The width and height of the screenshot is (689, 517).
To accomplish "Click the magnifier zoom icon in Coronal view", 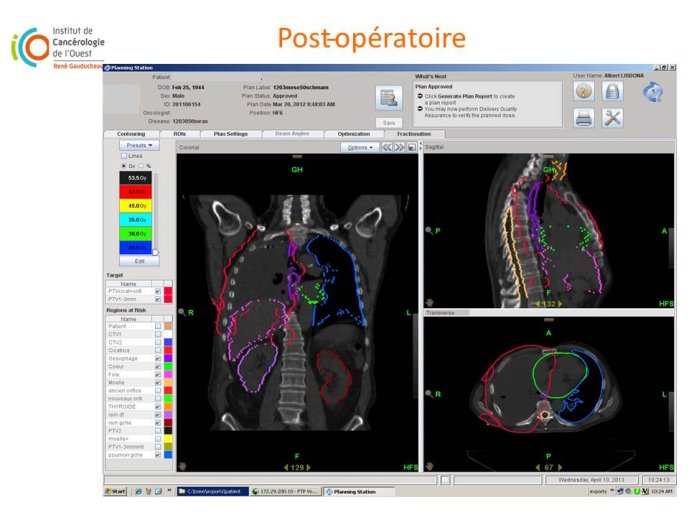I will [182, 312].
